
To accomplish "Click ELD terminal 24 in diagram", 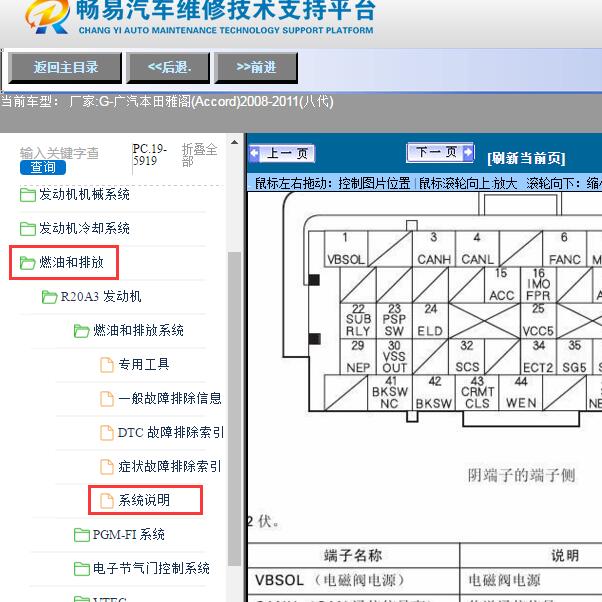I will [x=430, y=321].
